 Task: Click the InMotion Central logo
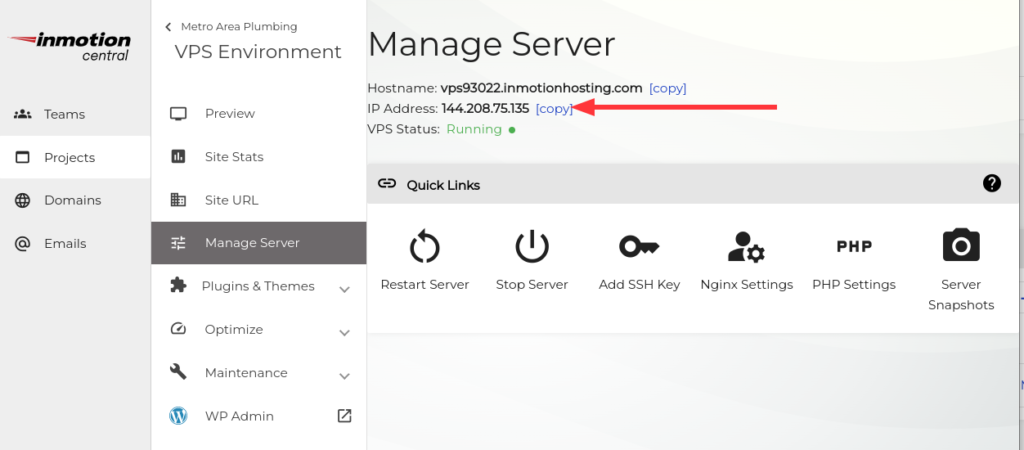coord(73,47)
